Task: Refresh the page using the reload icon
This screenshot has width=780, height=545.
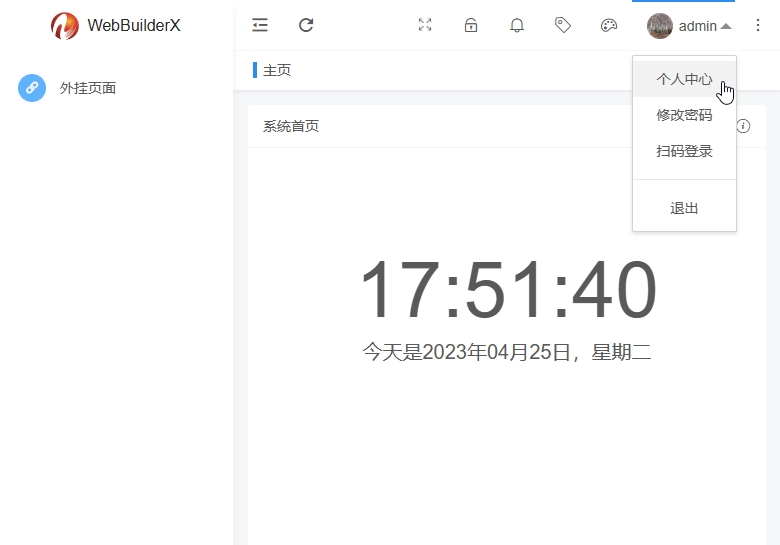Action: pyautogui.click(x=306, y=25)
